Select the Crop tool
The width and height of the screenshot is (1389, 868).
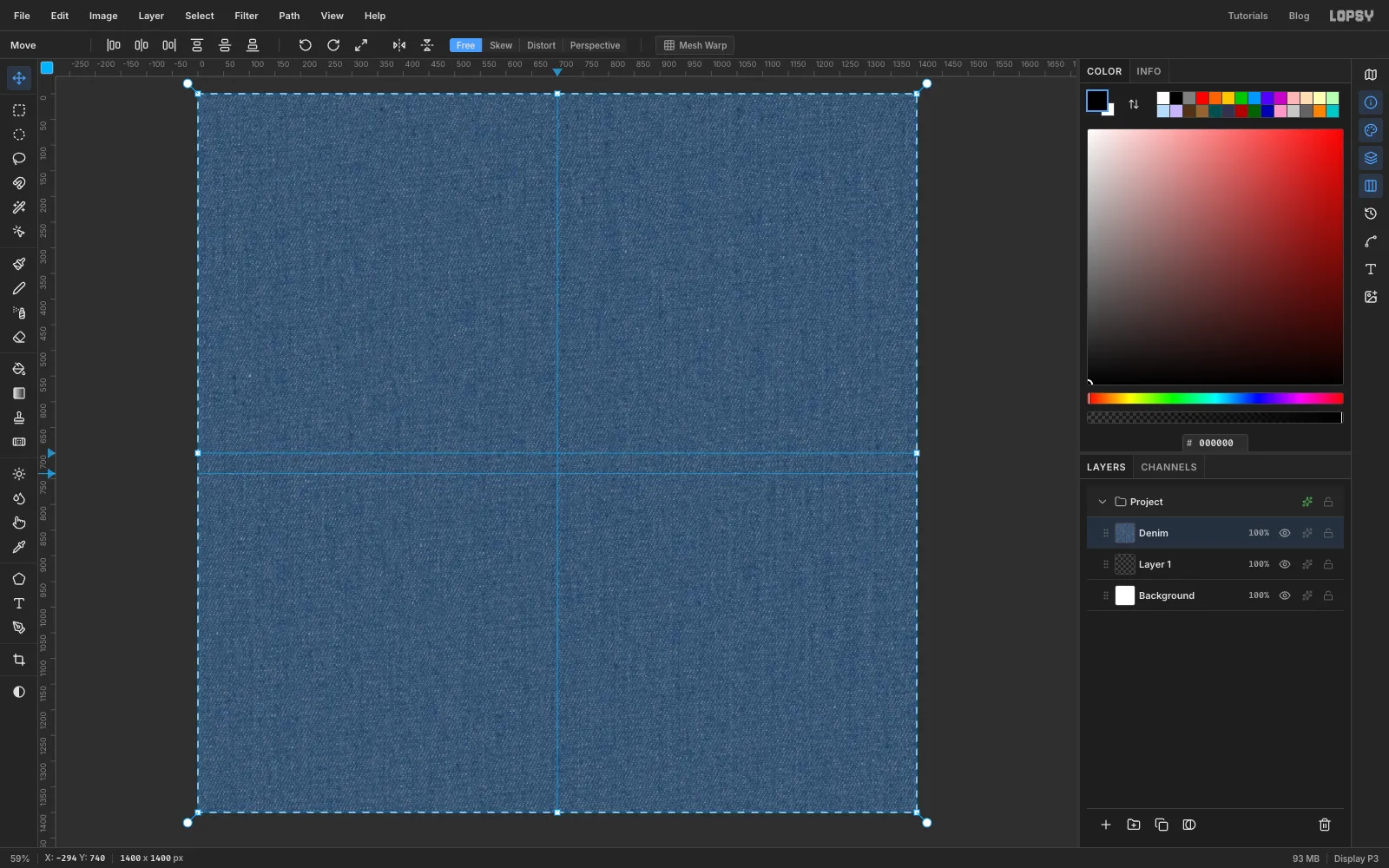coord(18,660)
